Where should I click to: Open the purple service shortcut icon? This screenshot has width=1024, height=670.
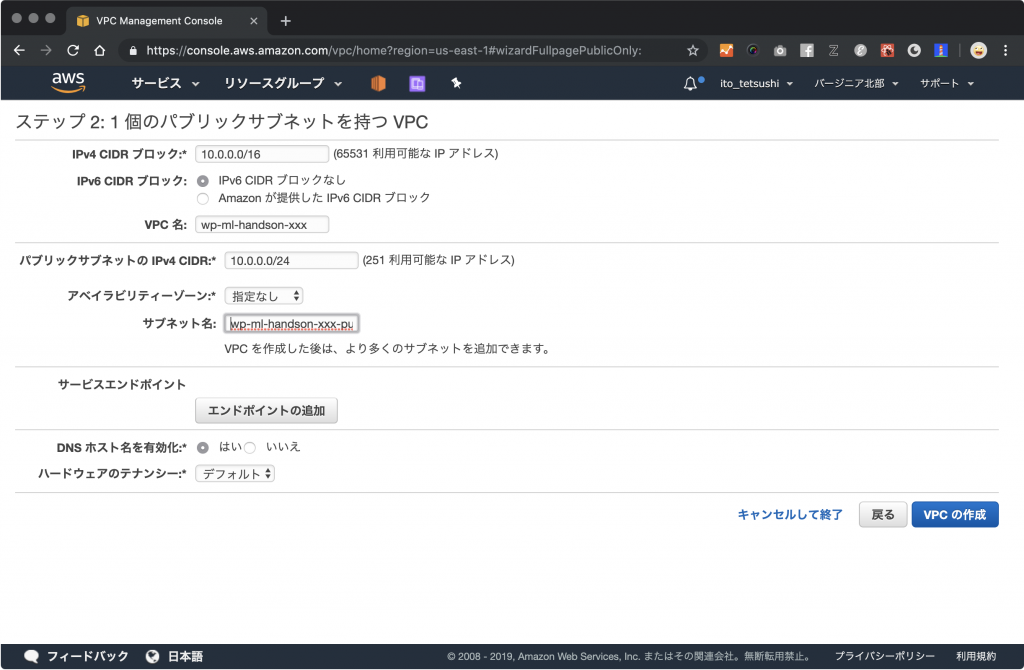point(417,84)
